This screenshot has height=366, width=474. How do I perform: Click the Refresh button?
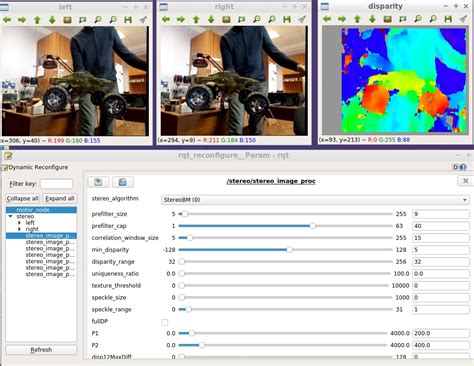pyautogui.click(x=41, y=350)
